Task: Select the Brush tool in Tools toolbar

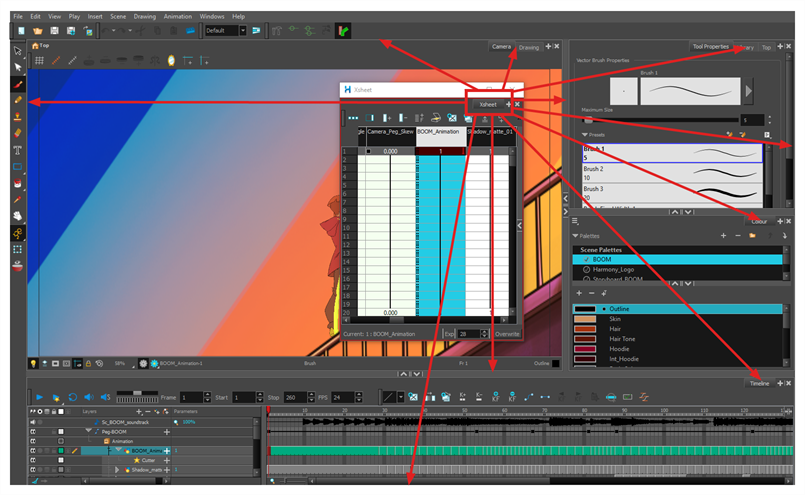Action: [19, 84]
